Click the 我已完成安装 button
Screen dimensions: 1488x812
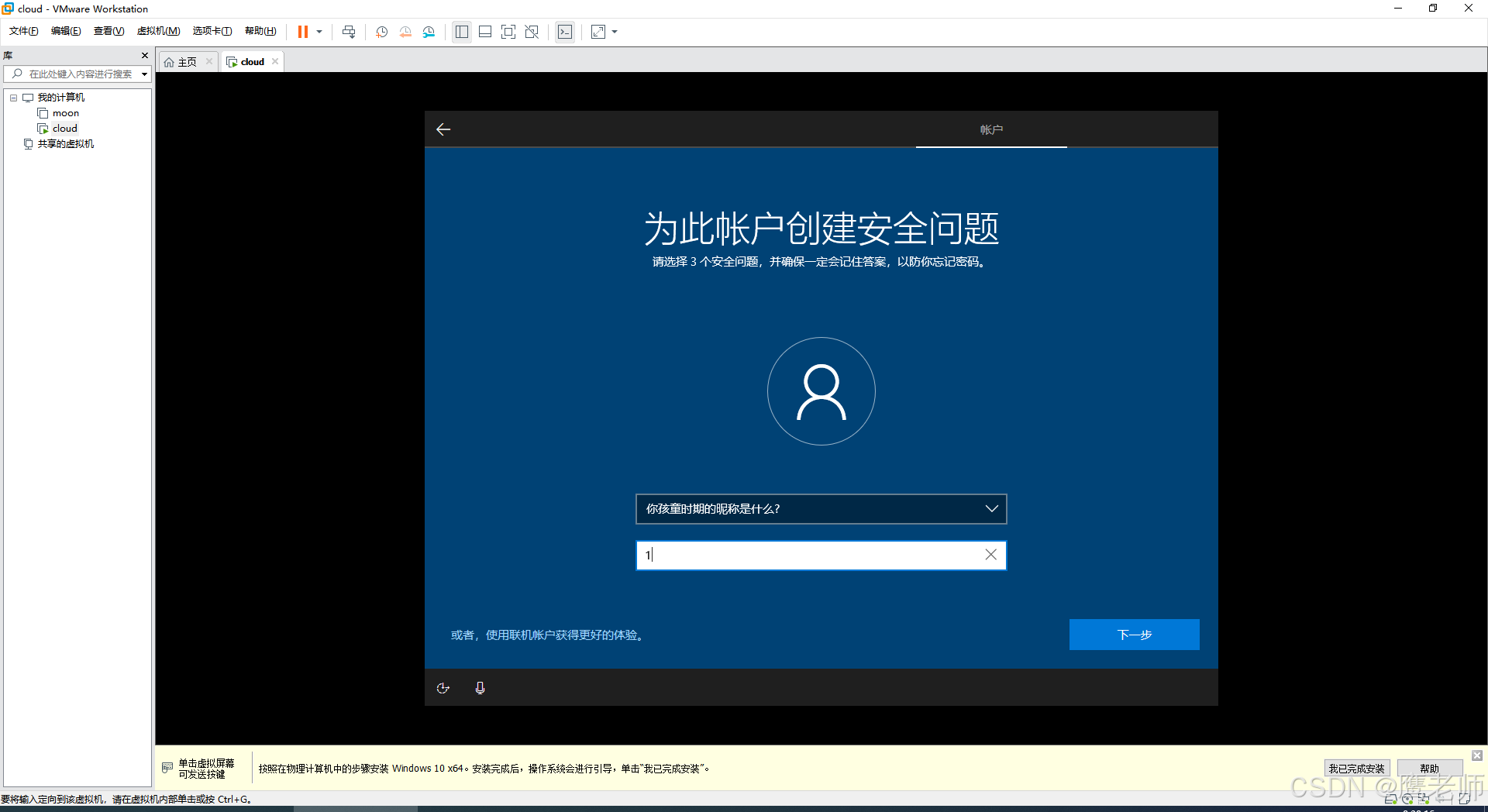coord(1356,769)
